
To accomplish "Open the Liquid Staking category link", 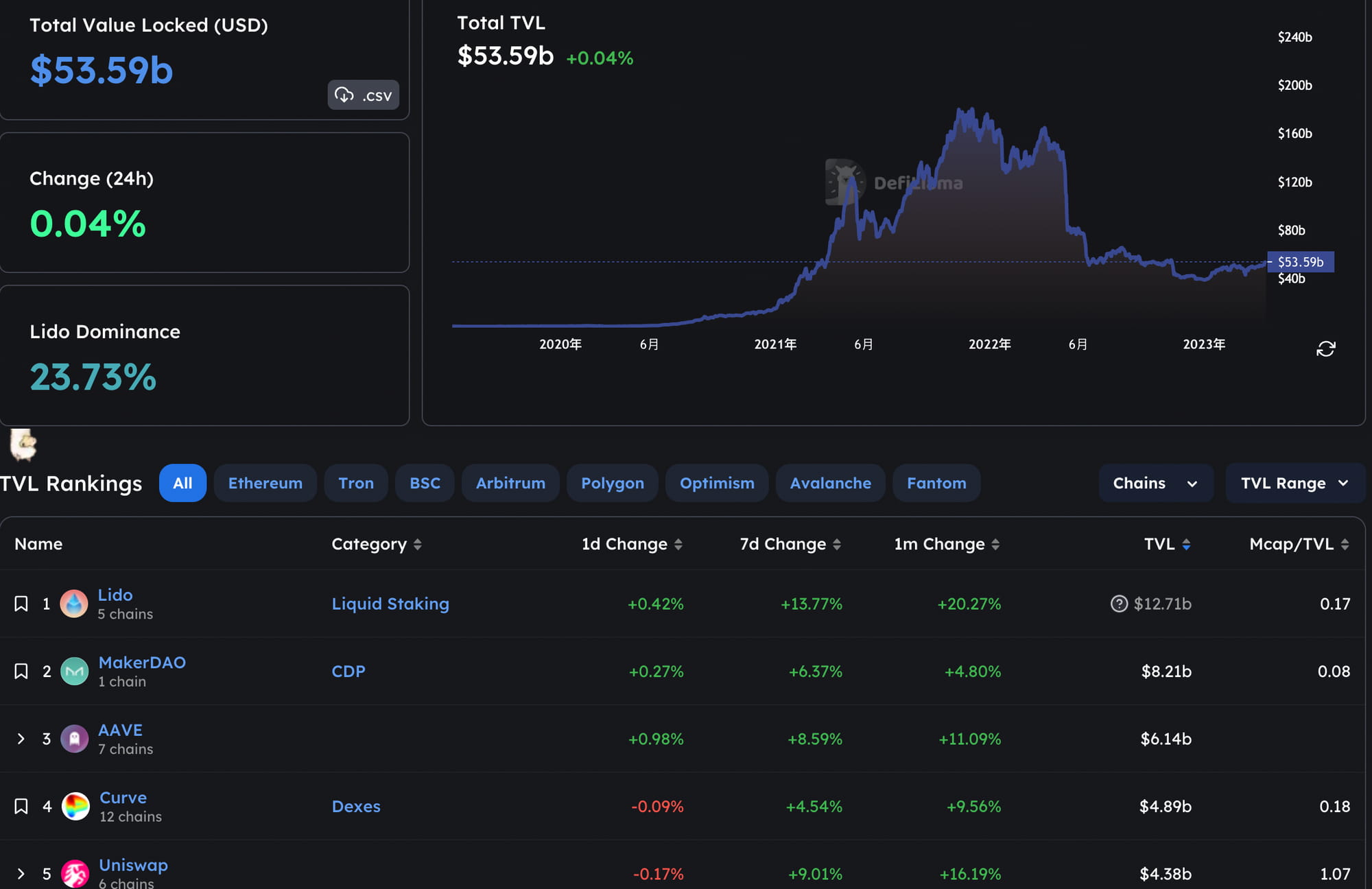I will (x=390, y=604).
